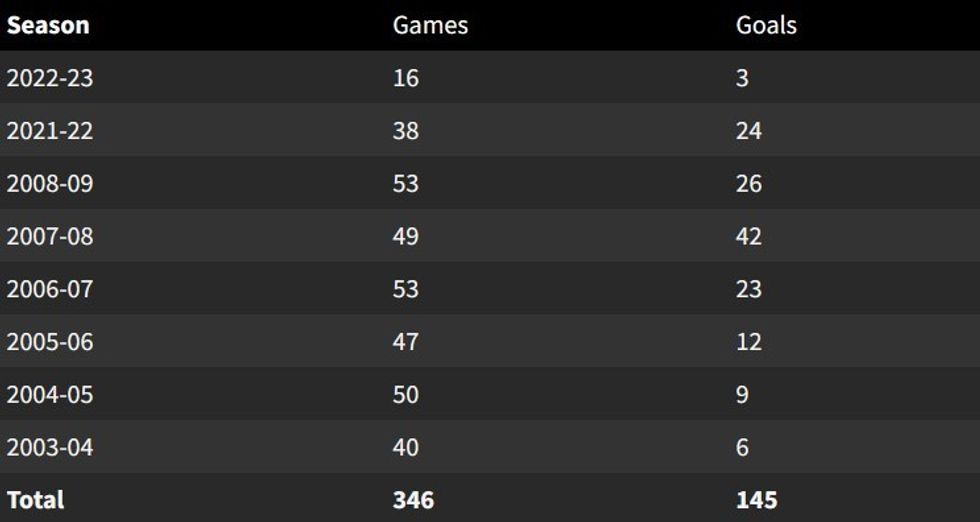Click the 47 games cell for 2005-06
This screenshot has height=522, width=980.
406,342
